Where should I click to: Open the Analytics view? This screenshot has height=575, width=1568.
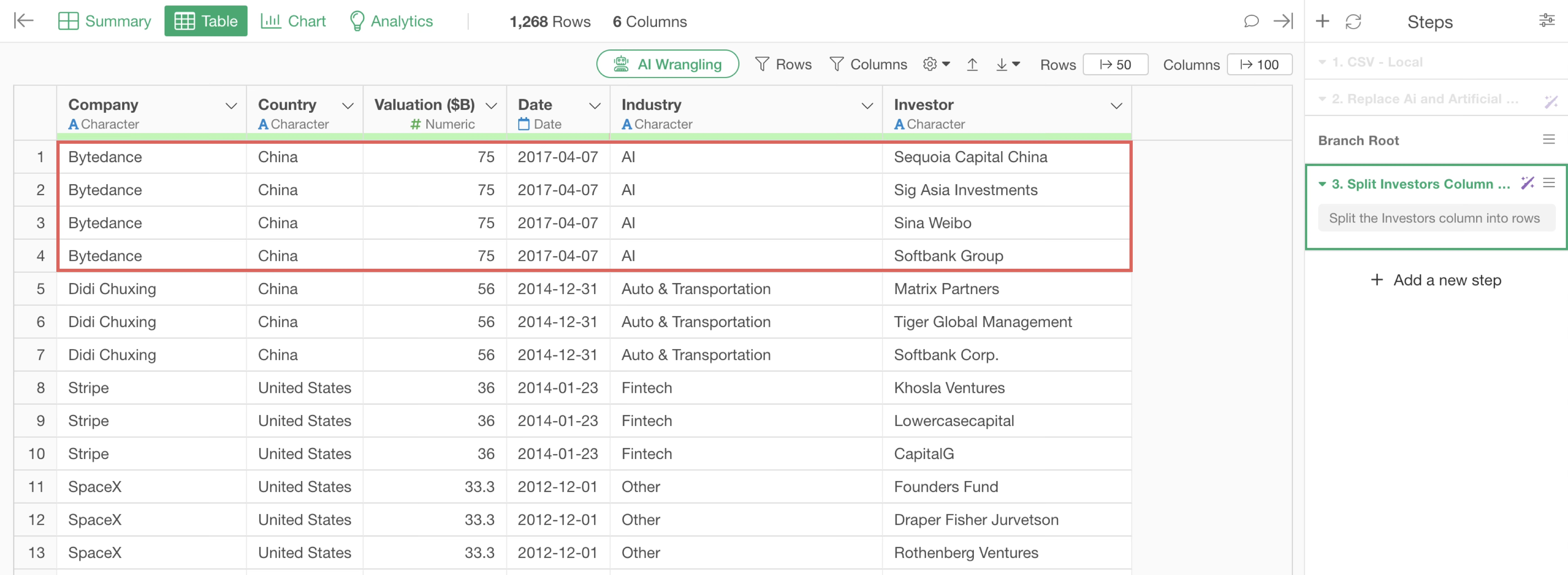click(392, 21)
